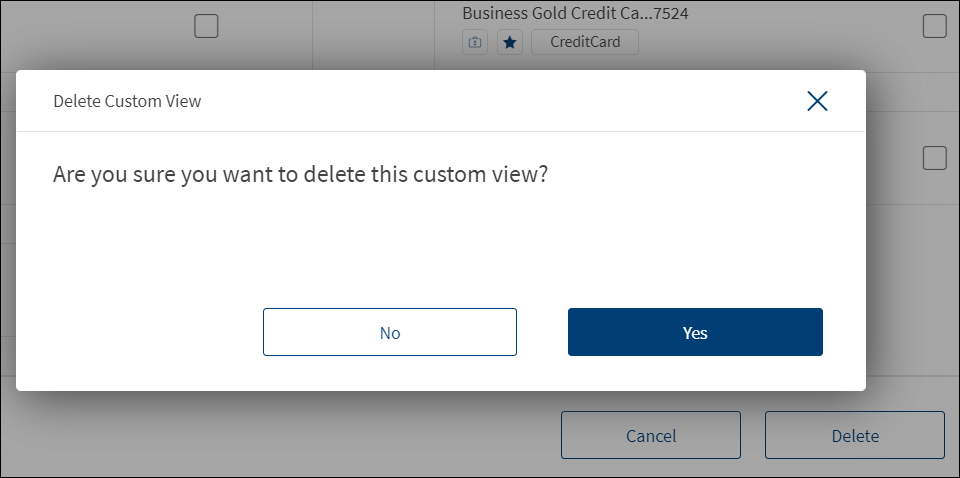This screenshot has height=478, width=960.
Task: Click the Delete Custom View title text
Action: tap(127, 101)
